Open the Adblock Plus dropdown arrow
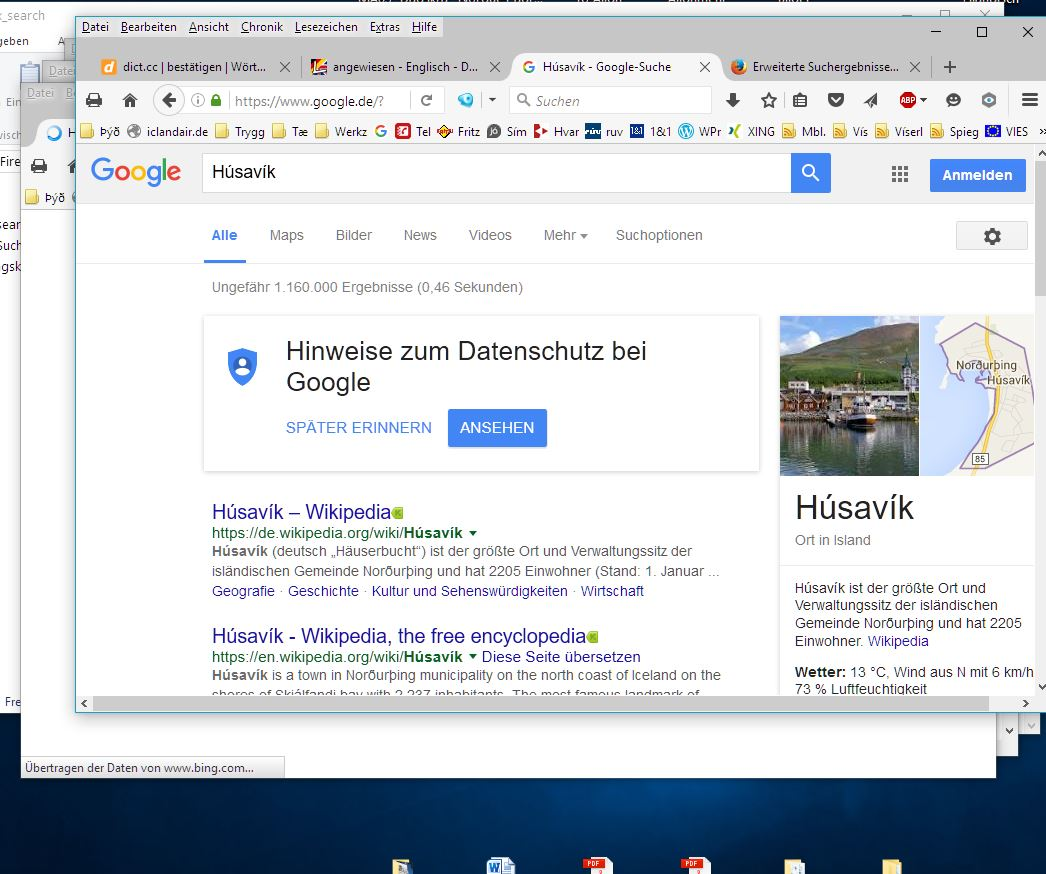 point(923,100)
